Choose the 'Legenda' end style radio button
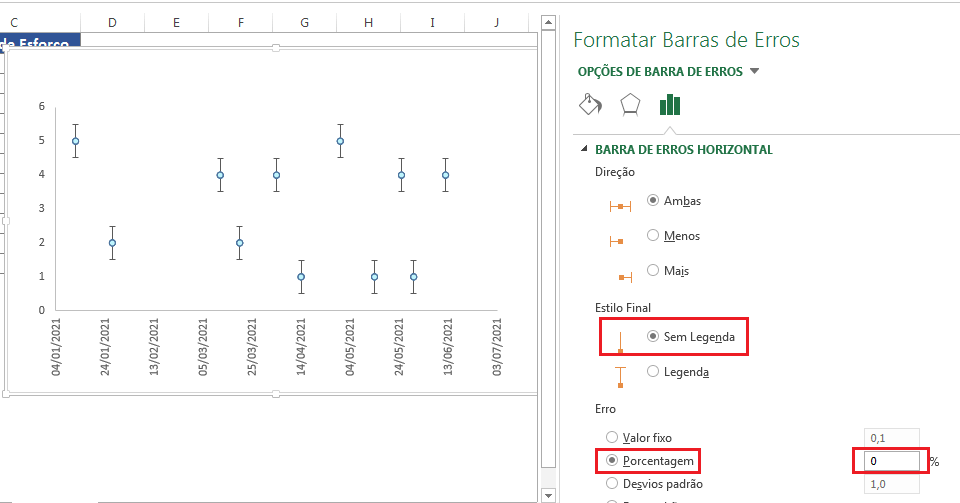 click(x=653, y=371)
